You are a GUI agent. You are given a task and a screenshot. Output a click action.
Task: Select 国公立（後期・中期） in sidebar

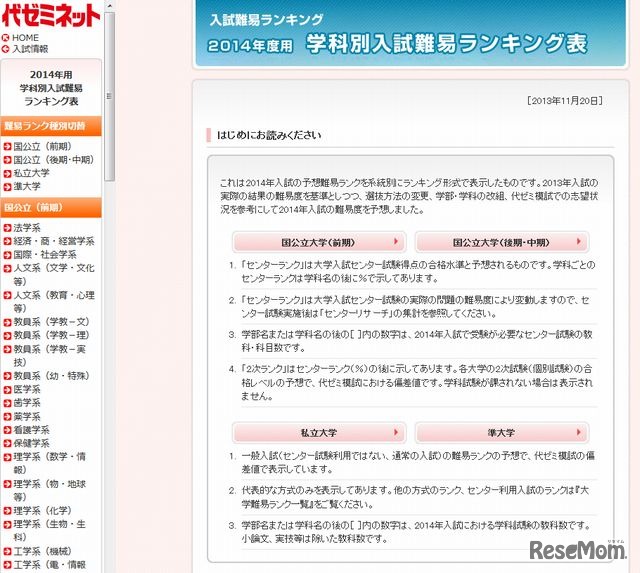coord(53,160)
